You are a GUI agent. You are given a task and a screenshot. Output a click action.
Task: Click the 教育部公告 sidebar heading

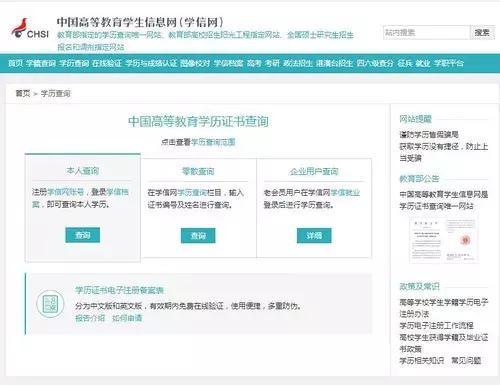[419, 179]
